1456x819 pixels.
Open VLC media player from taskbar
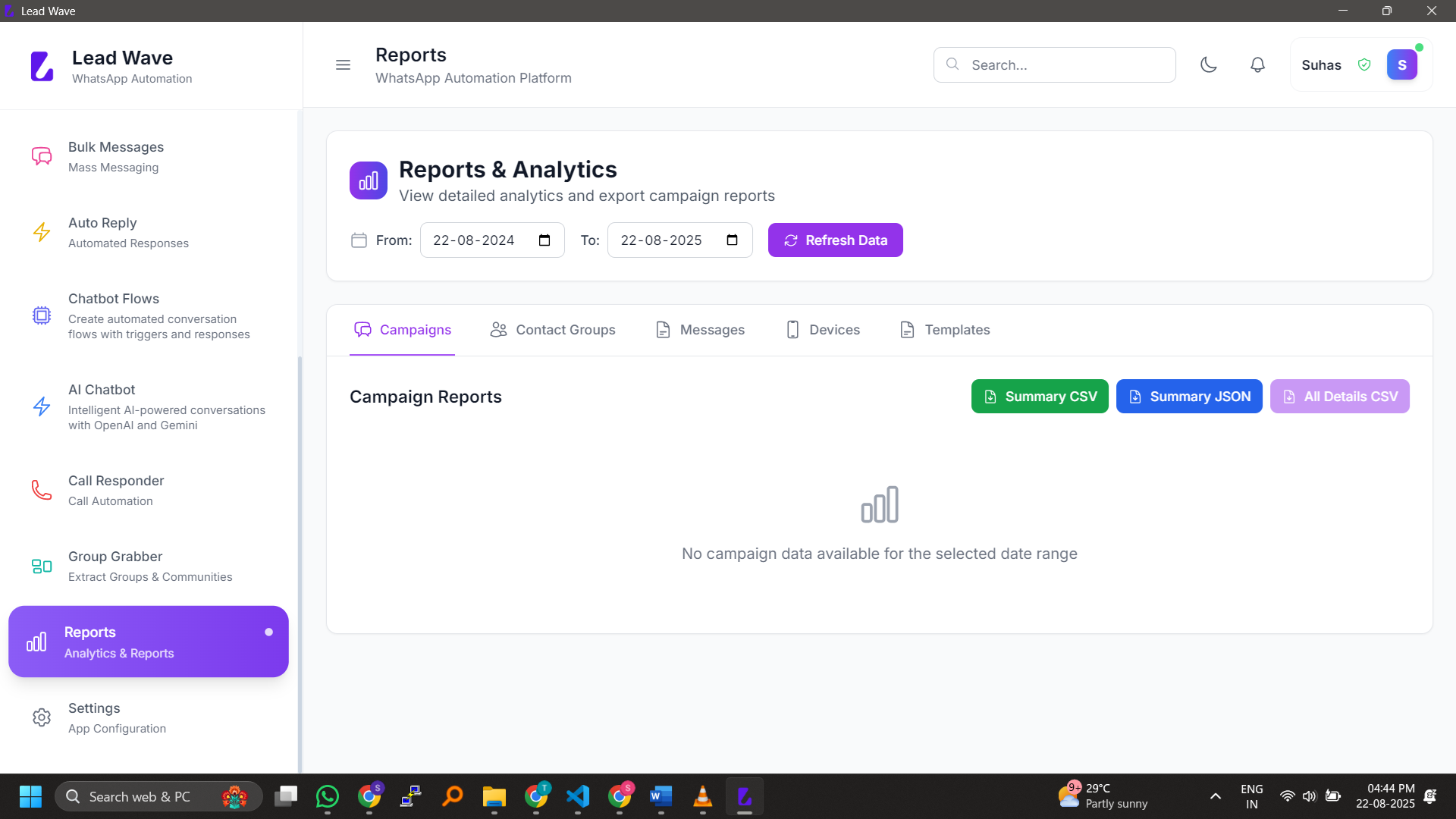tap(703, 797)
